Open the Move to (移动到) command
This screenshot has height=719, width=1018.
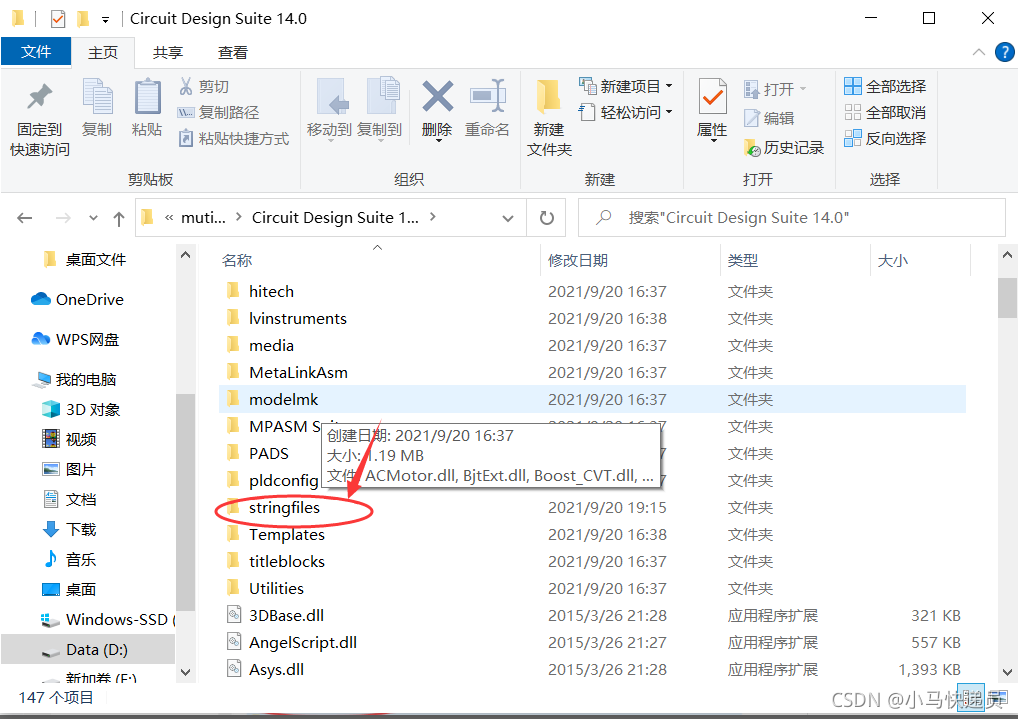coord(329,109)
